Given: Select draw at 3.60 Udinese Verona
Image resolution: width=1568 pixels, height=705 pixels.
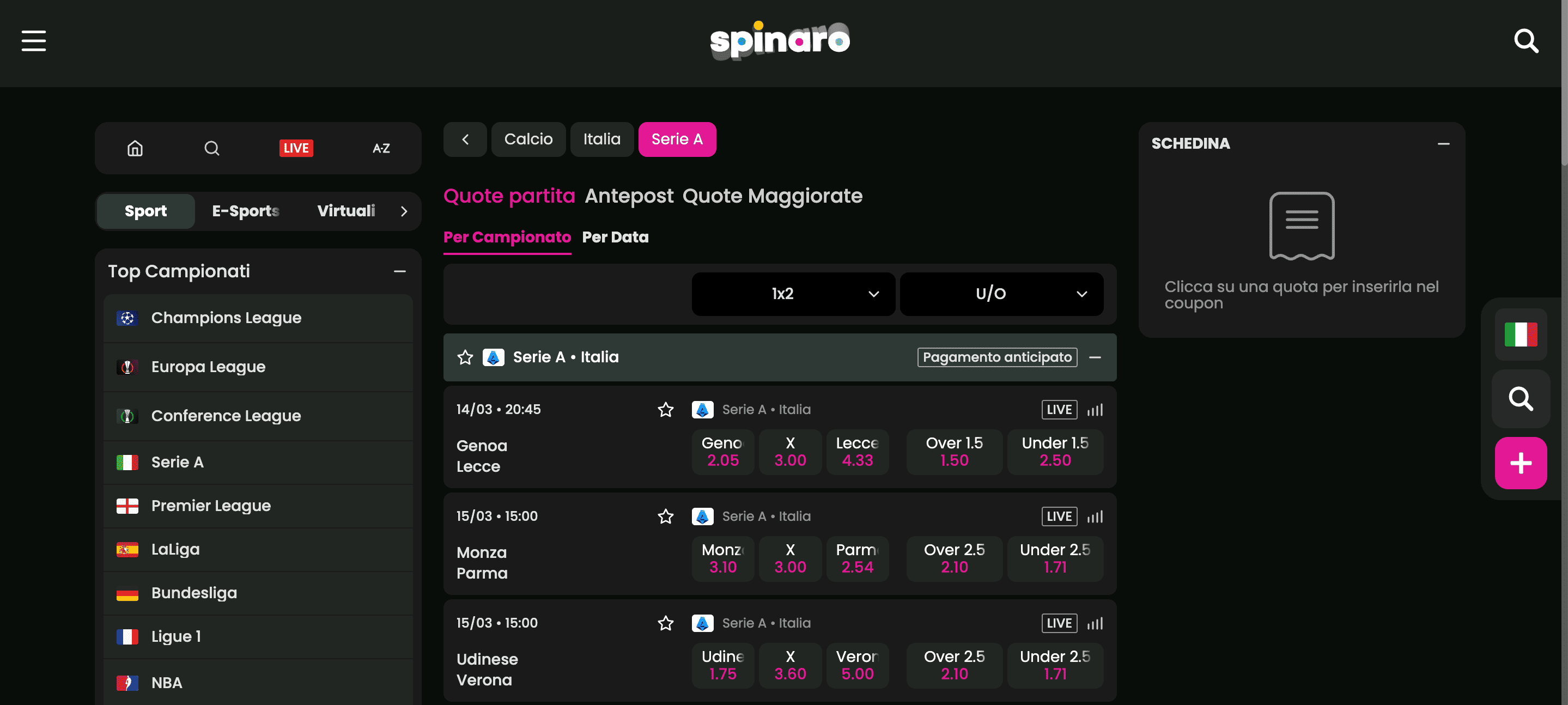Looking at the screenshot, I should [790, 666].
